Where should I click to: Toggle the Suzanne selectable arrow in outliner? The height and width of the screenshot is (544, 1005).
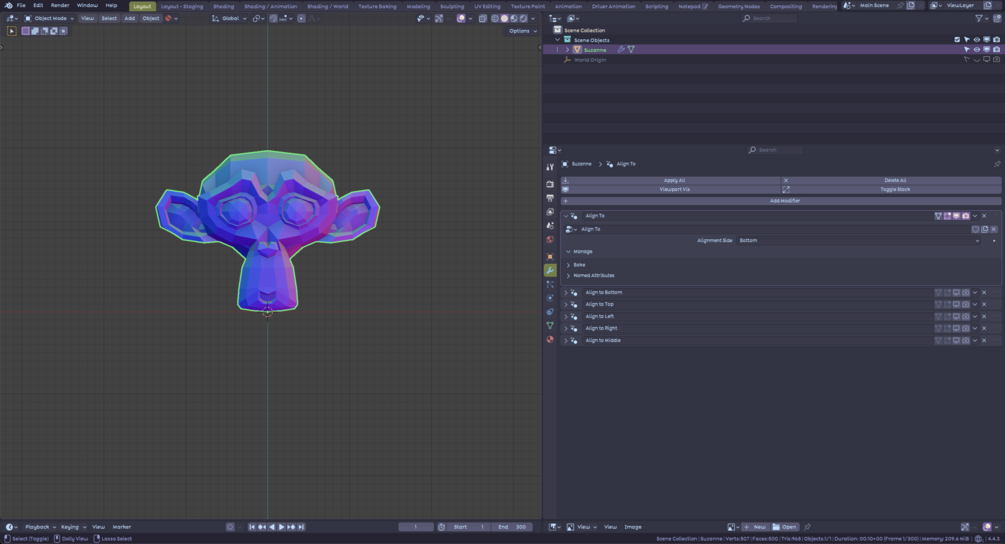[967, 49]
